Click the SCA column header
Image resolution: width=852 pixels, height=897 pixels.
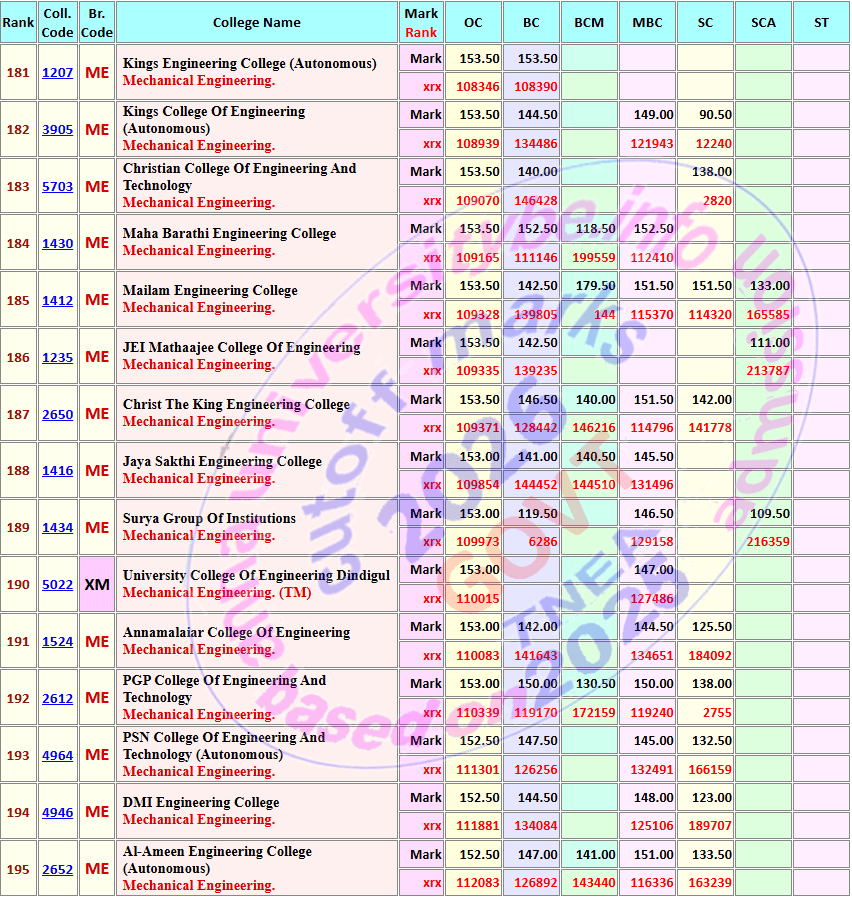coord(763,22)
